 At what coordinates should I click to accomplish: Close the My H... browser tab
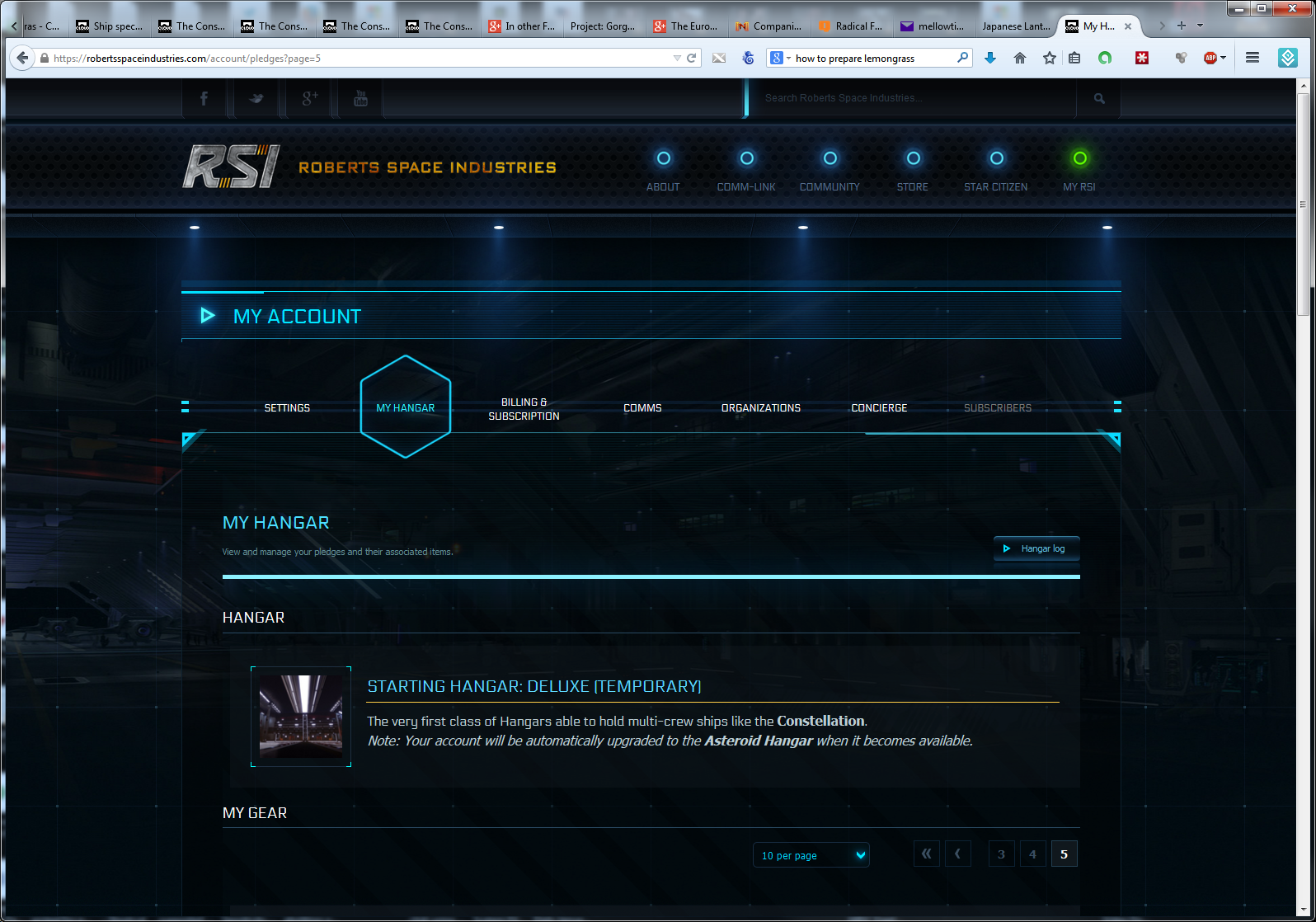click(1128, 26)
